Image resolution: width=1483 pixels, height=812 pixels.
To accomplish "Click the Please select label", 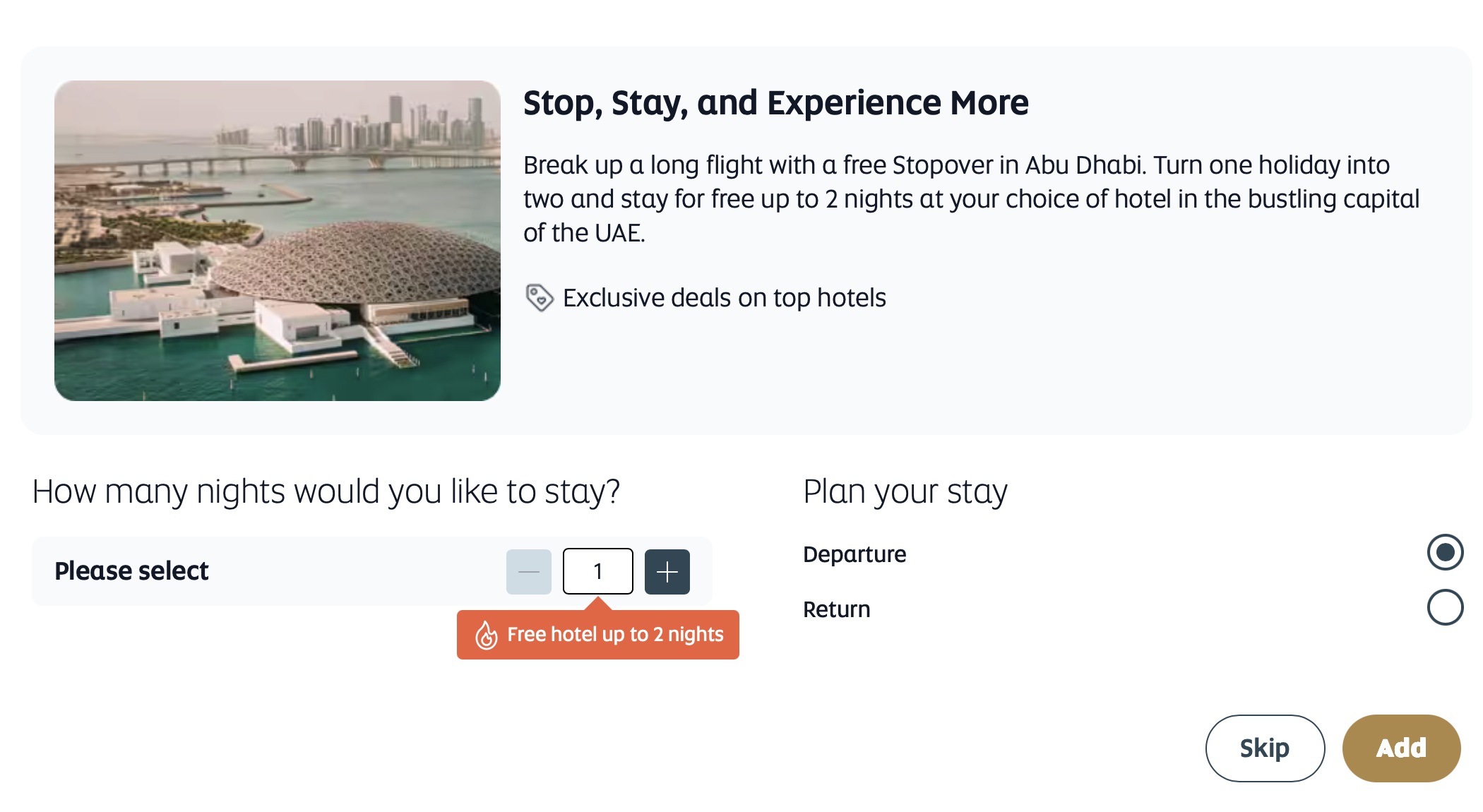I will pyautogui.click(x=131, y=571).
